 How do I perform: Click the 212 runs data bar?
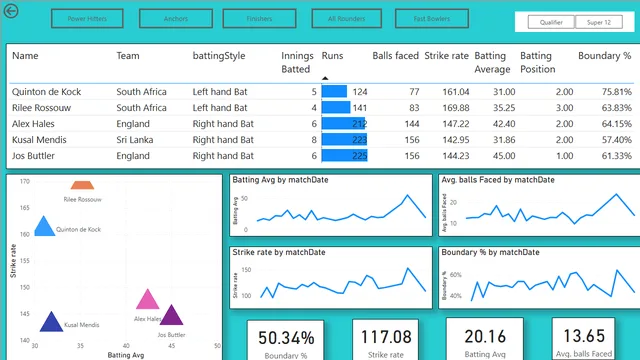tap(344, 123)
